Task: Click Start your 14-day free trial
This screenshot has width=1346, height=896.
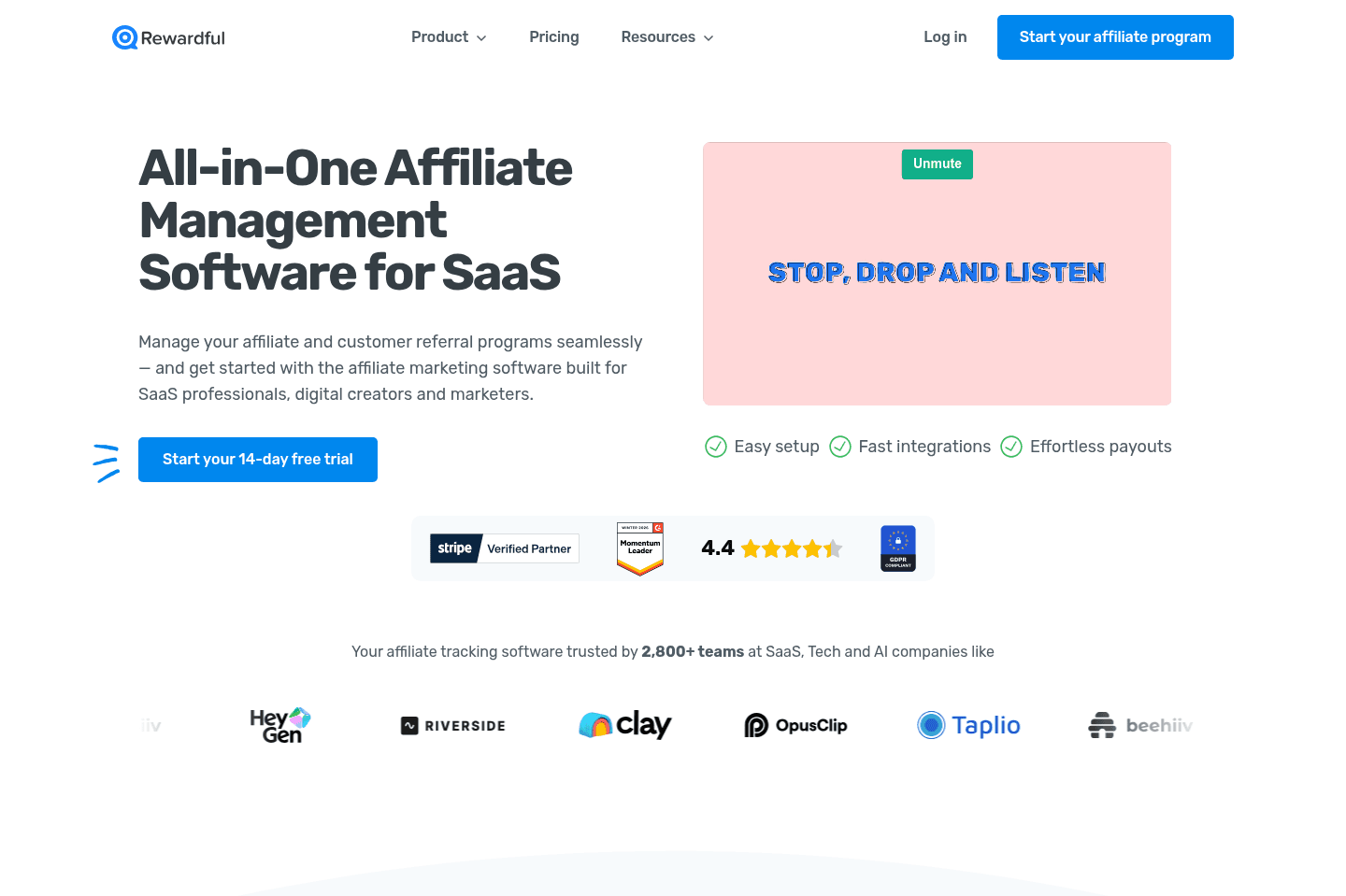Action: pyautogui.click(x=258, y=460)
